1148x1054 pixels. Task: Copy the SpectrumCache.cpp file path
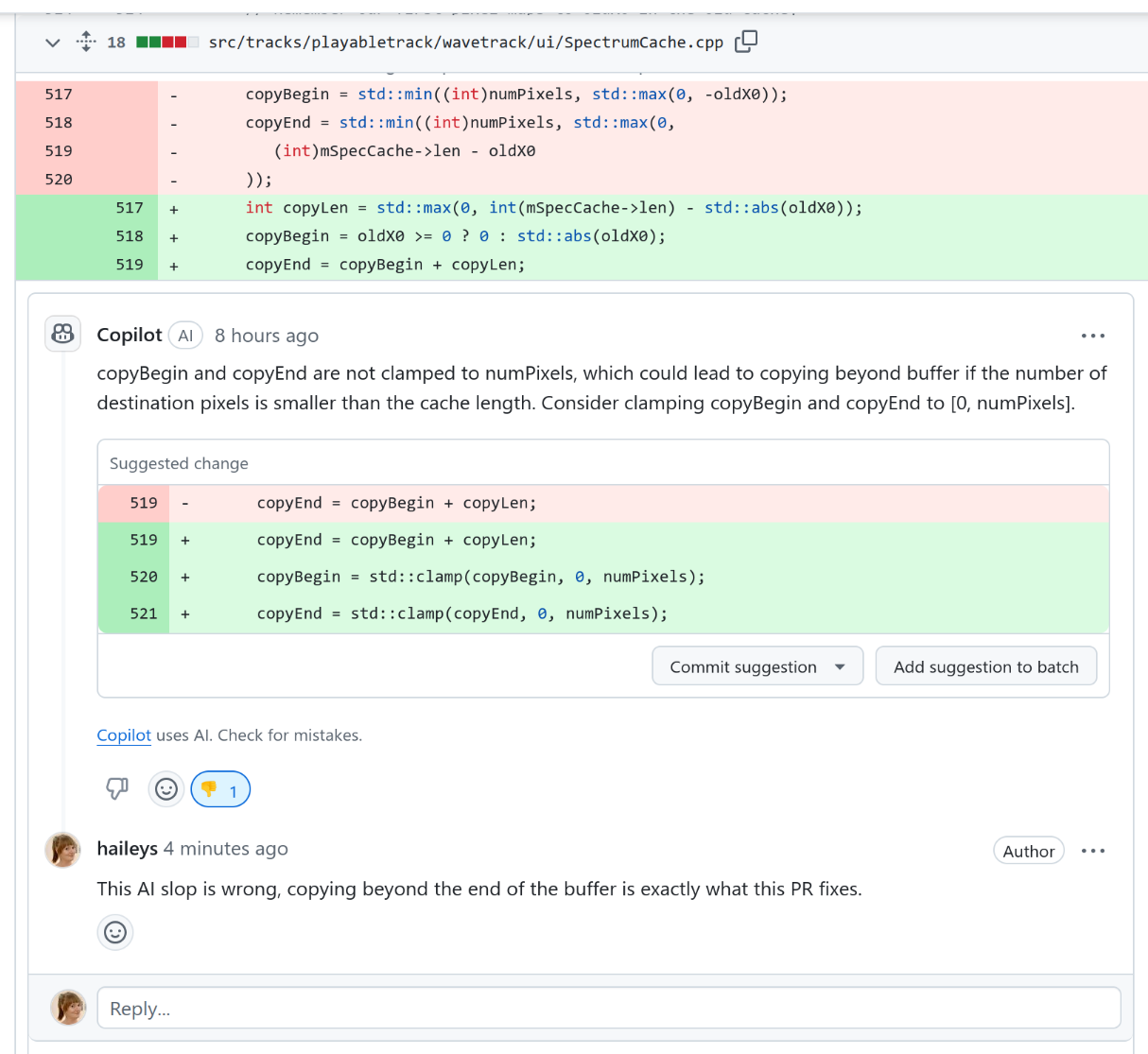[746, 42]
